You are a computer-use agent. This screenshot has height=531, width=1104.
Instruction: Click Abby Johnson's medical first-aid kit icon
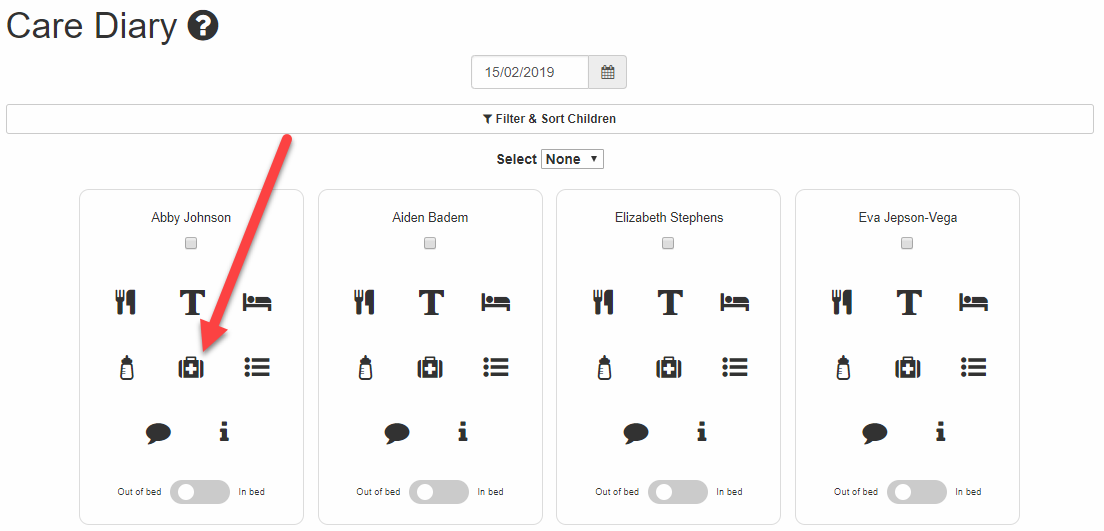[x=191, y=368]
